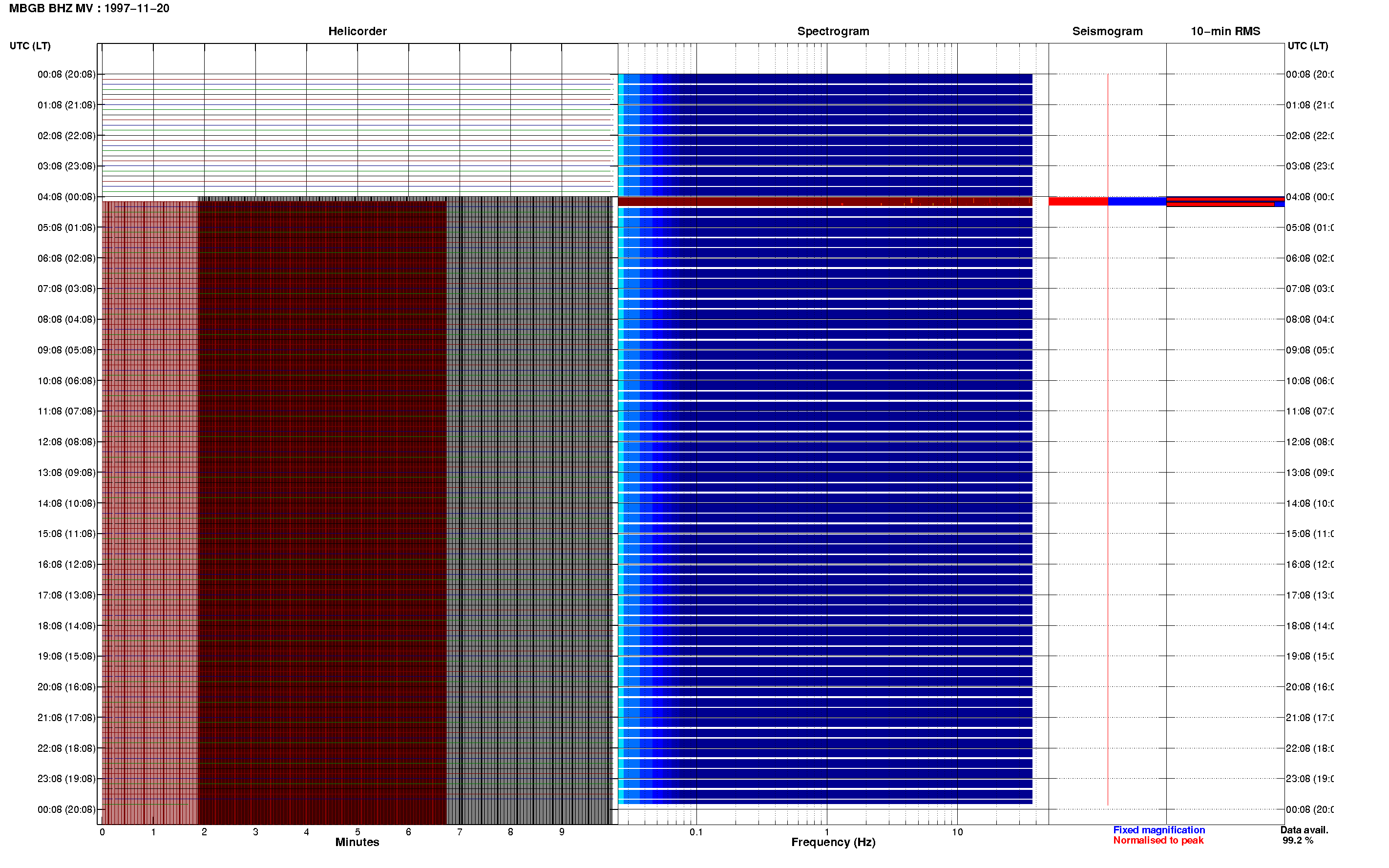Click the 'Normalised to peak' red legend text
The width and height of the screenshot is (1389, 868).
tap(1158, 841)
